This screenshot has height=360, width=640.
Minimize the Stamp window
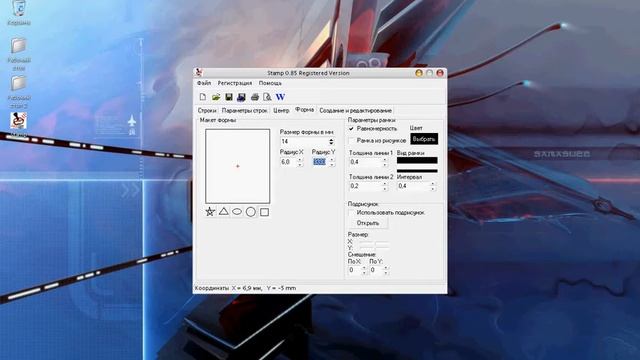click(x=419, y=73)
